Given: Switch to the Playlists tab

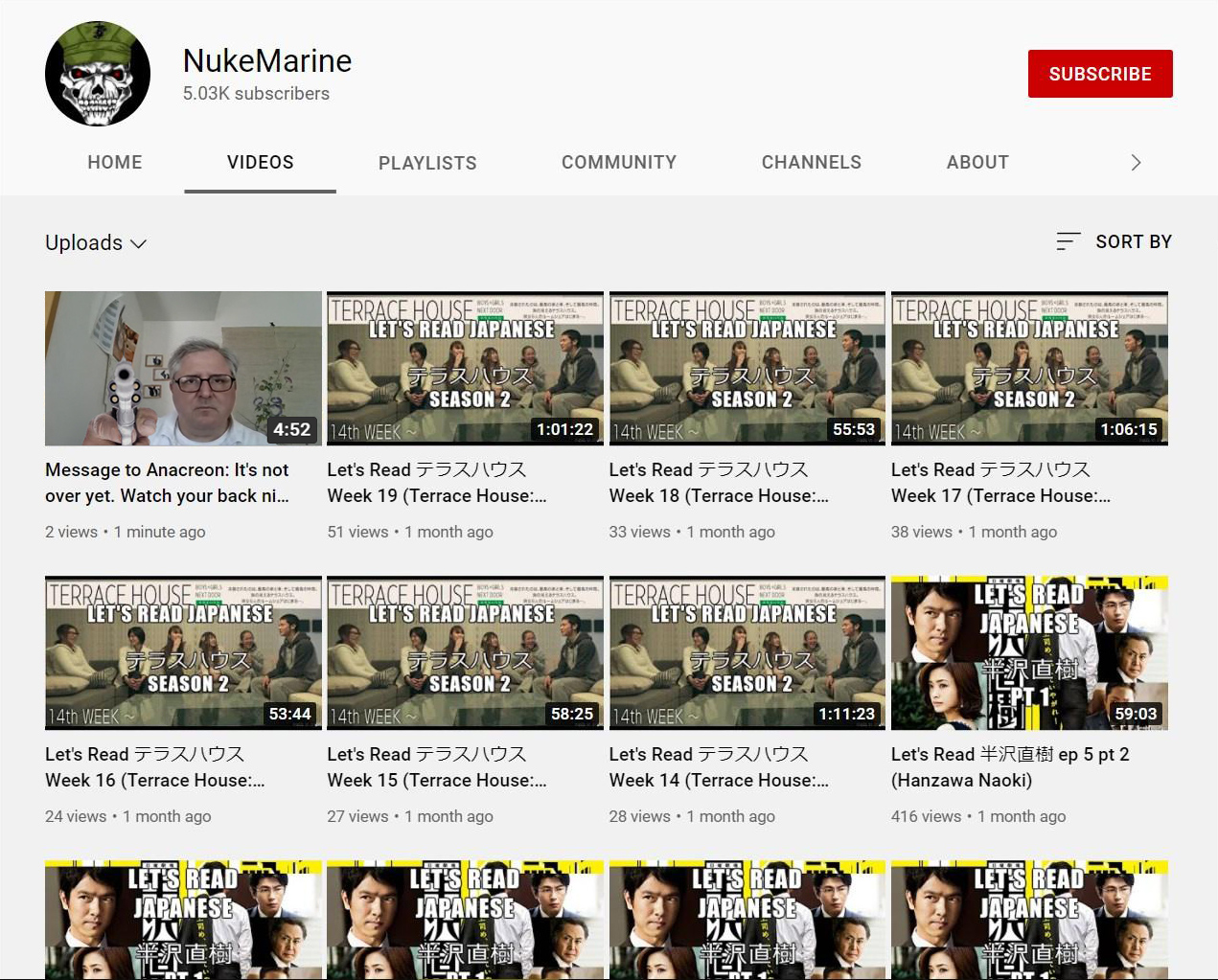Looking at the screenshot, I should [427, 164].
